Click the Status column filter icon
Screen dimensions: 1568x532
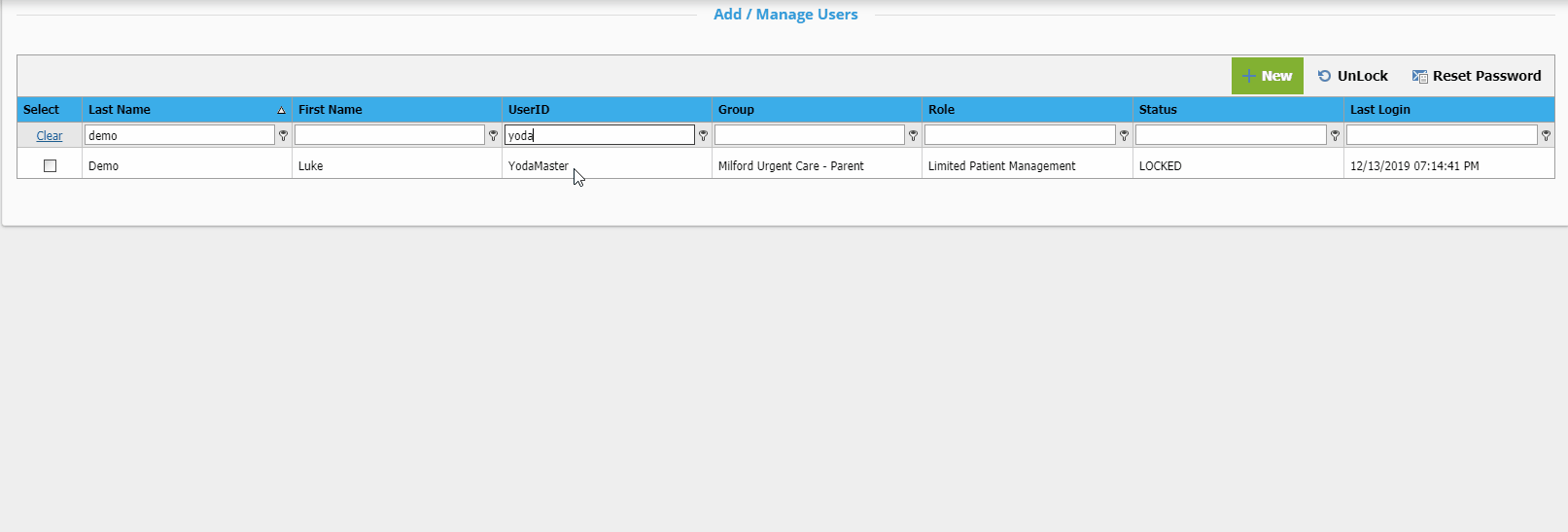tap(1335, 136)
